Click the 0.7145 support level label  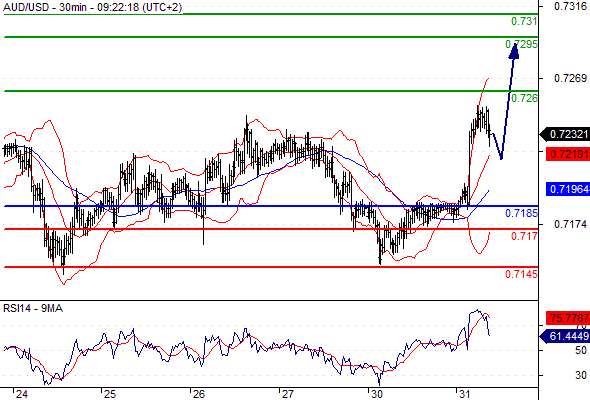522,274
